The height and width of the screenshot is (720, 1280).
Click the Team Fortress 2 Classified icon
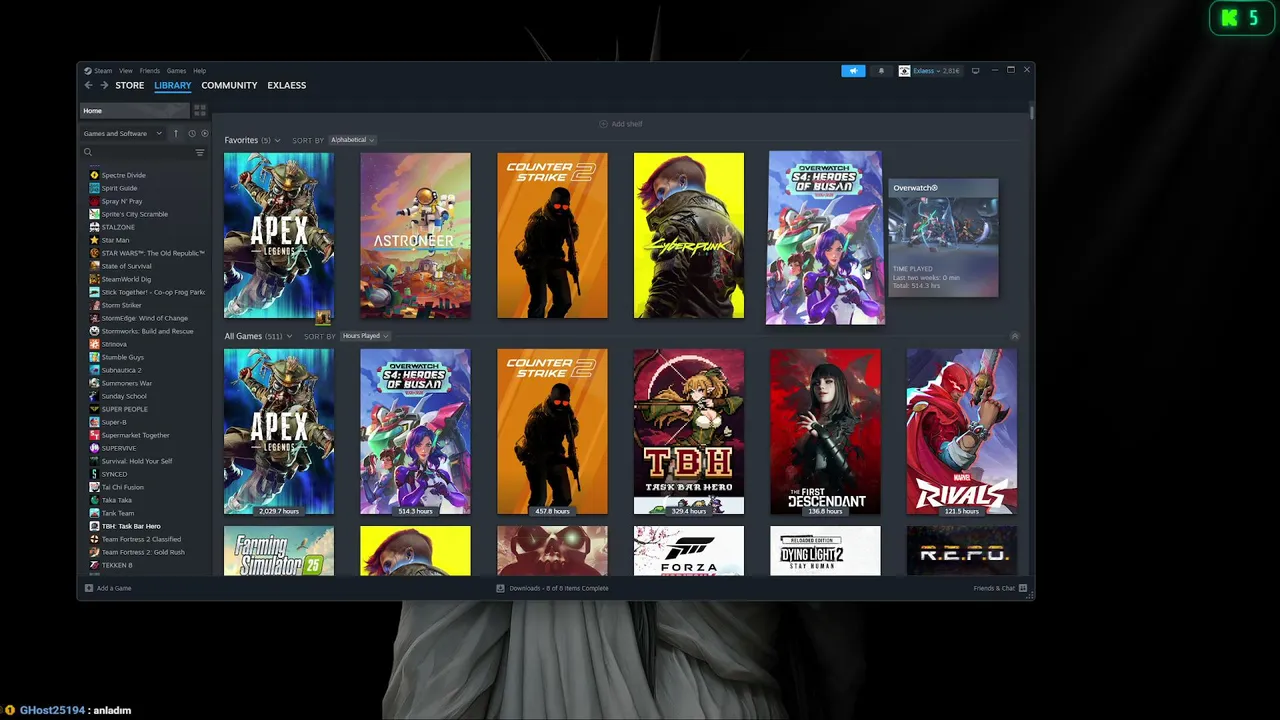click(94, 539)
